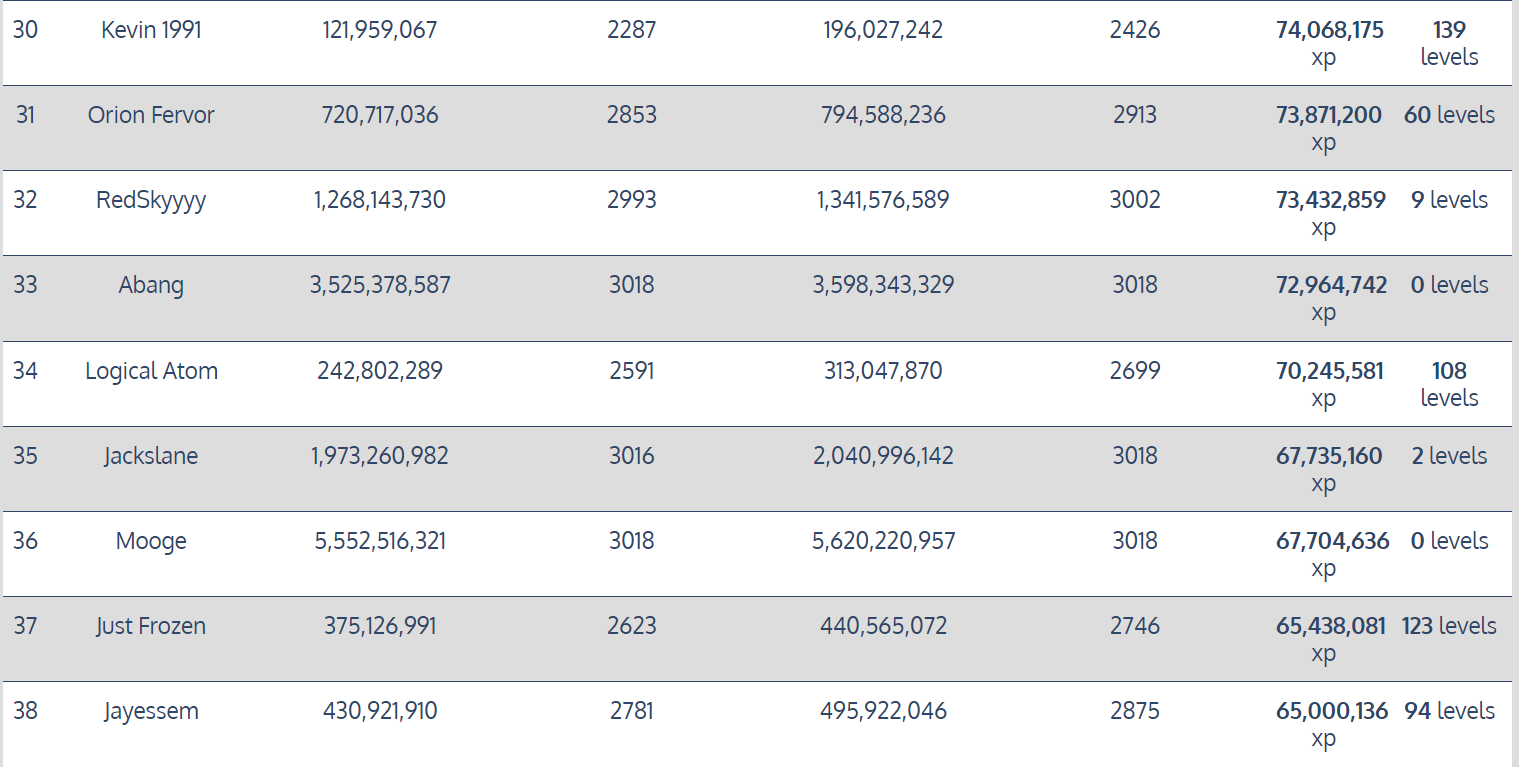The image size is (1519, 767).
Task: Select Orion Fervor's 60 levels gain
Action: [1449, 115]
